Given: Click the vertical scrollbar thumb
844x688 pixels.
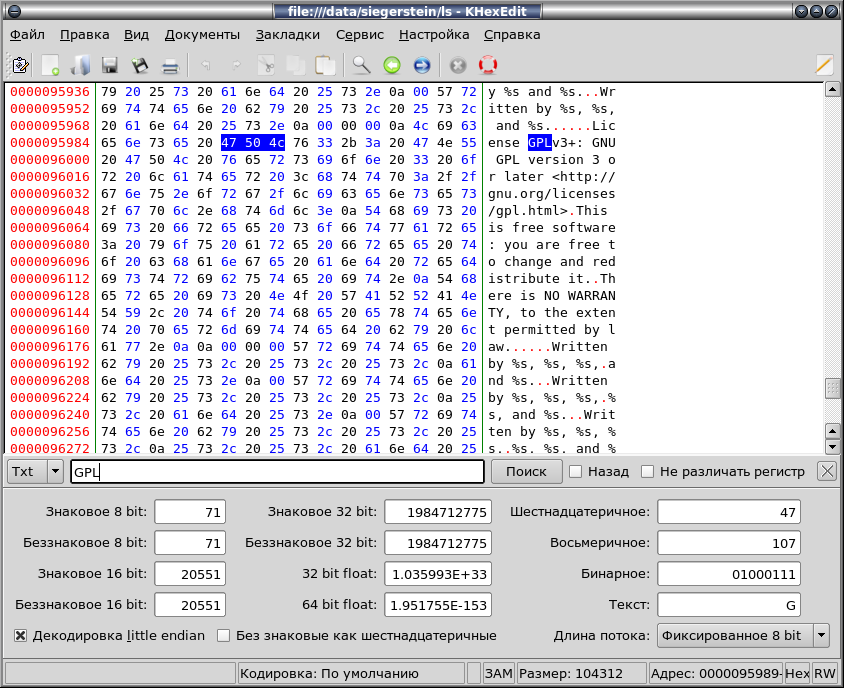Looking at the screenshot, I should click(832, 388).
